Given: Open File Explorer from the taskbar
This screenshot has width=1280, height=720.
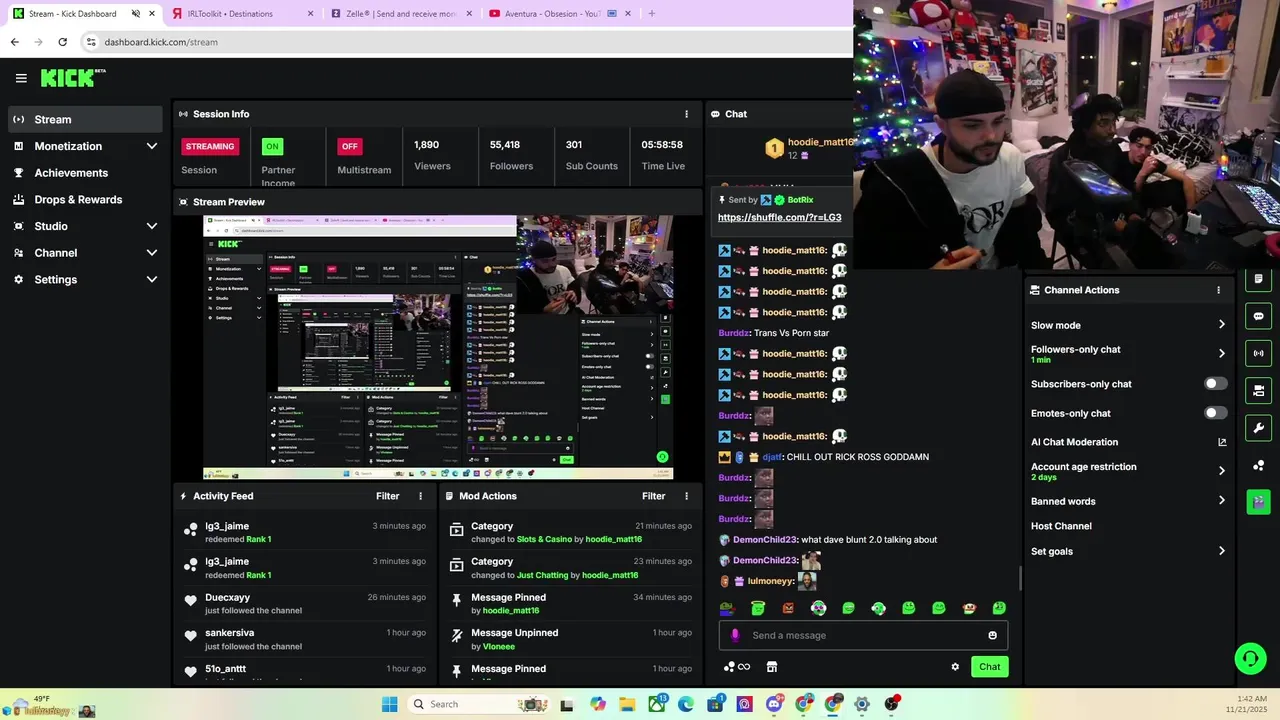Looking at the screenshot, I should click(627, 704).
